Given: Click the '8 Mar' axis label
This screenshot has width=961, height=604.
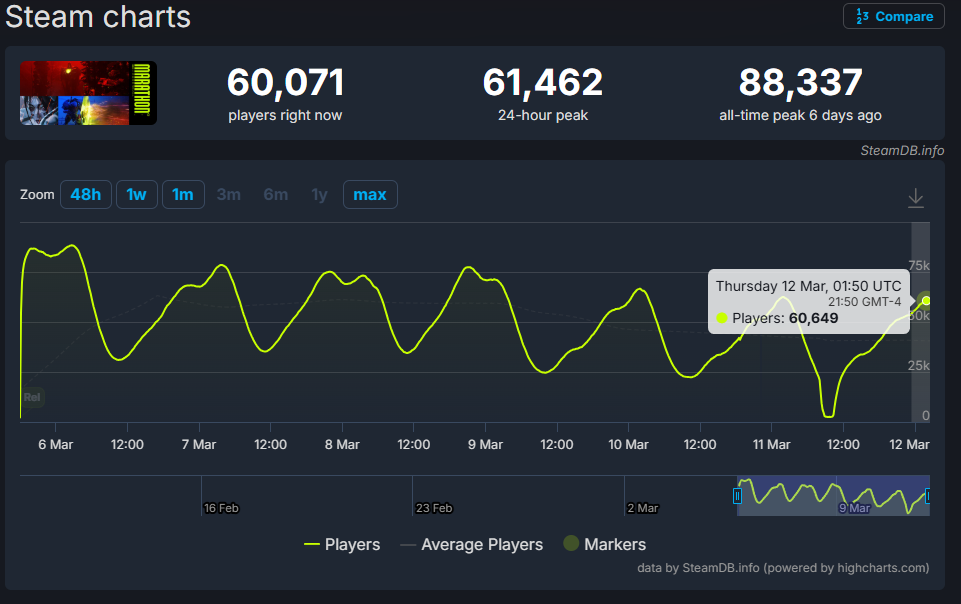Looking at the screenshot, I should 342,445.
